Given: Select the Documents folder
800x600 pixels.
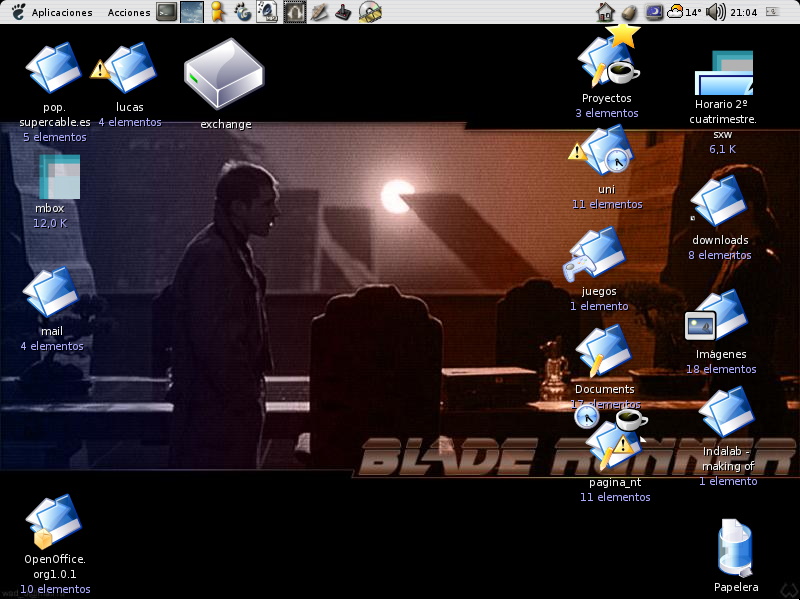Looking at the screenshot, I should pyautogui.click(x=604, y=351).
